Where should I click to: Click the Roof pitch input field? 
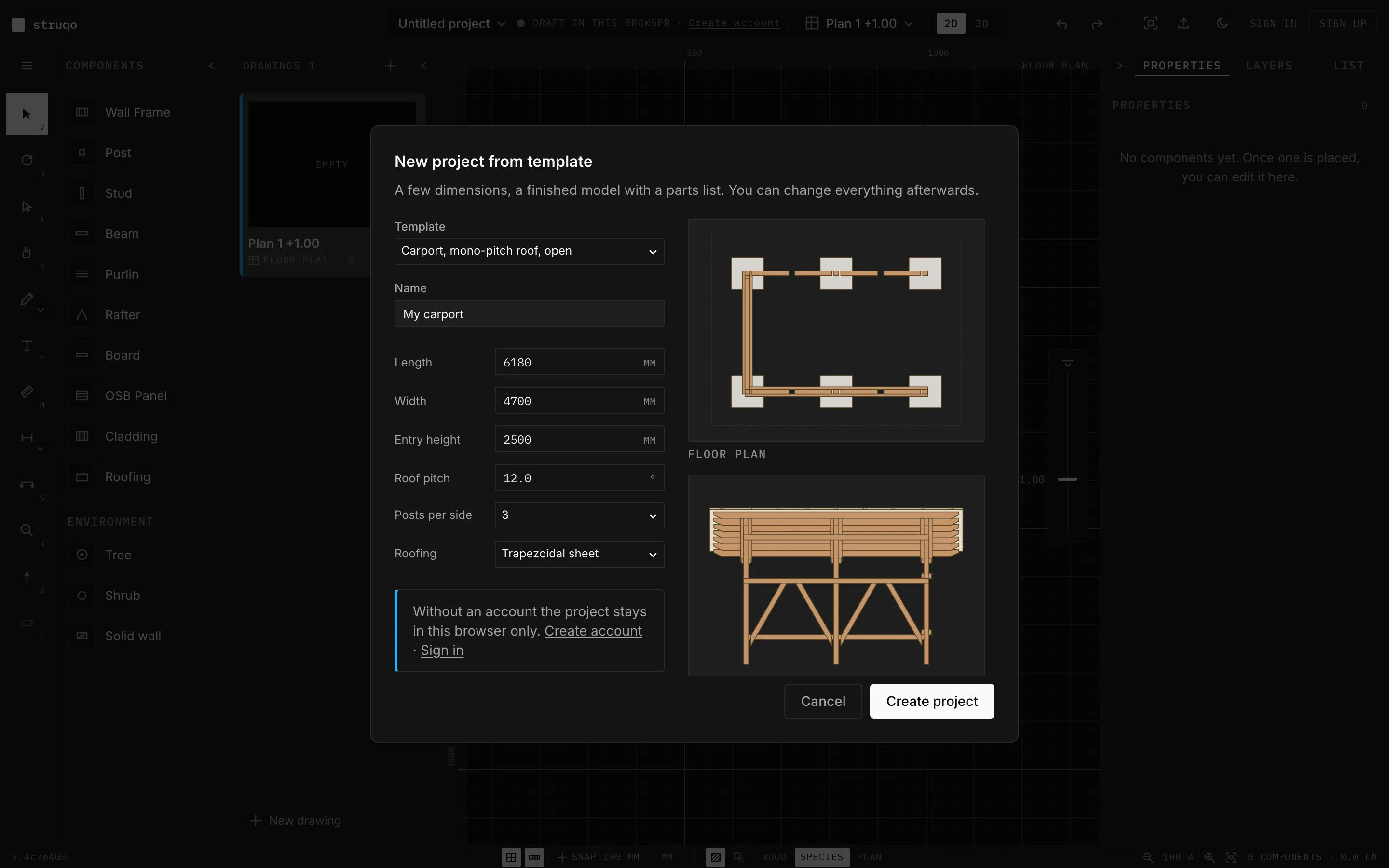point(579,477)
